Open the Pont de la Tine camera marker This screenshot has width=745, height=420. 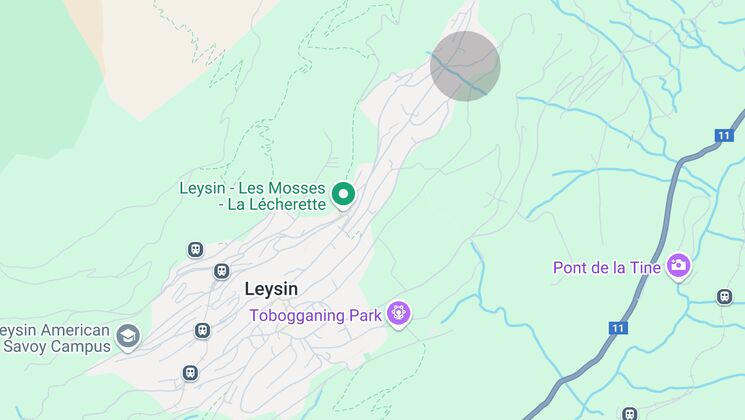coord(678,266)
